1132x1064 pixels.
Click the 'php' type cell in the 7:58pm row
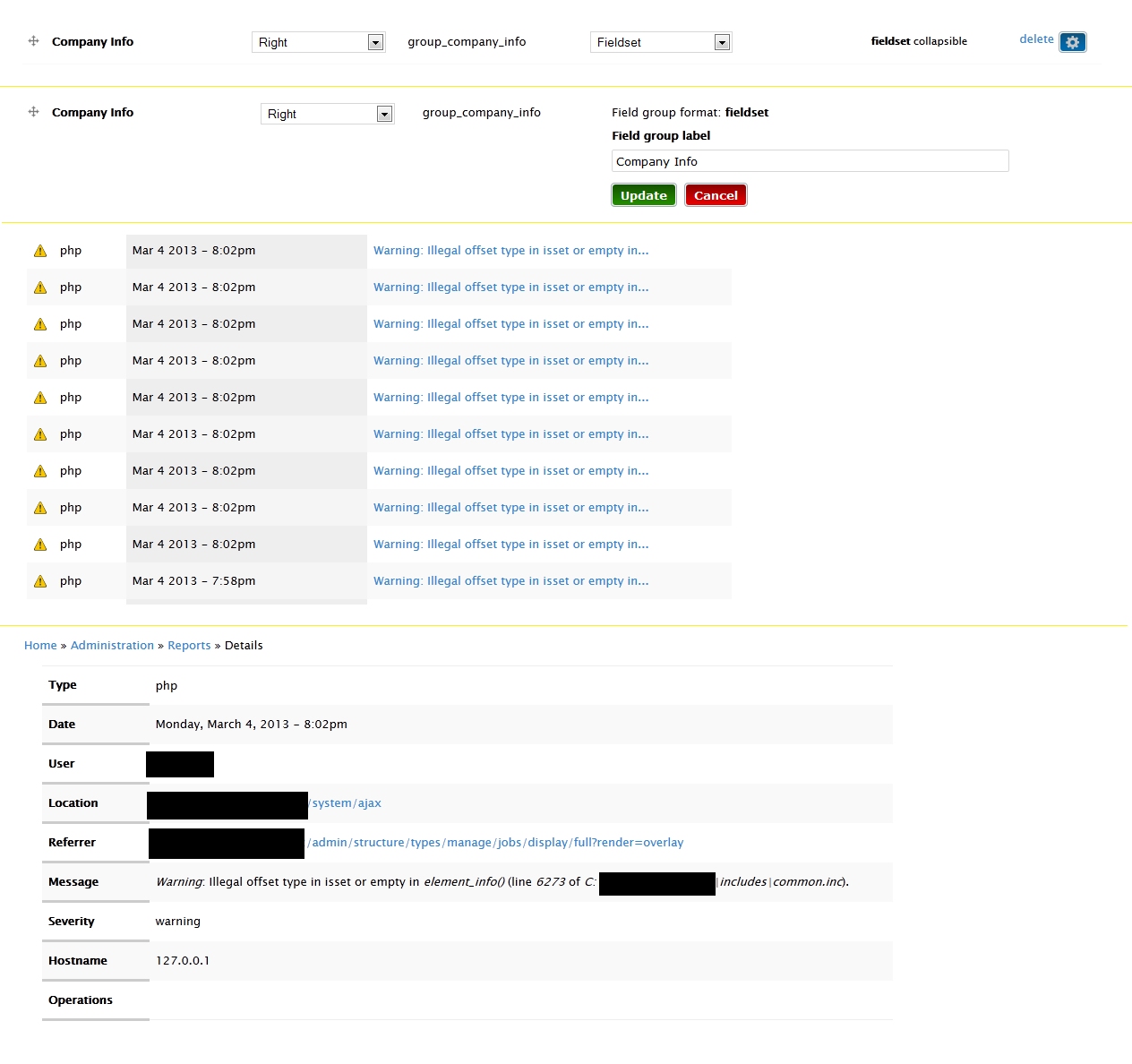pos(71,581)
